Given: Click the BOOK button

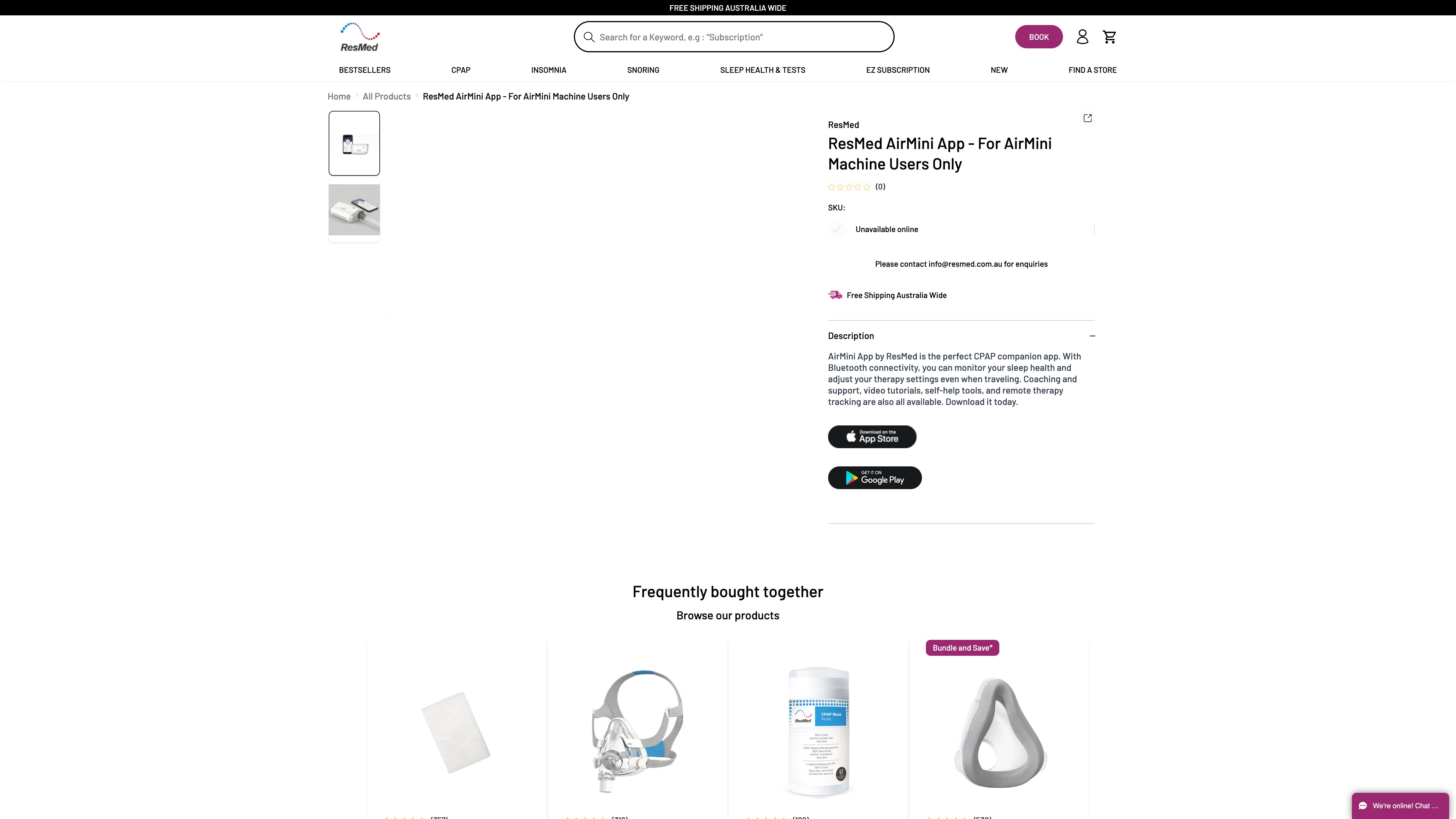Looking at the screenshot, I should point(1038,37).
